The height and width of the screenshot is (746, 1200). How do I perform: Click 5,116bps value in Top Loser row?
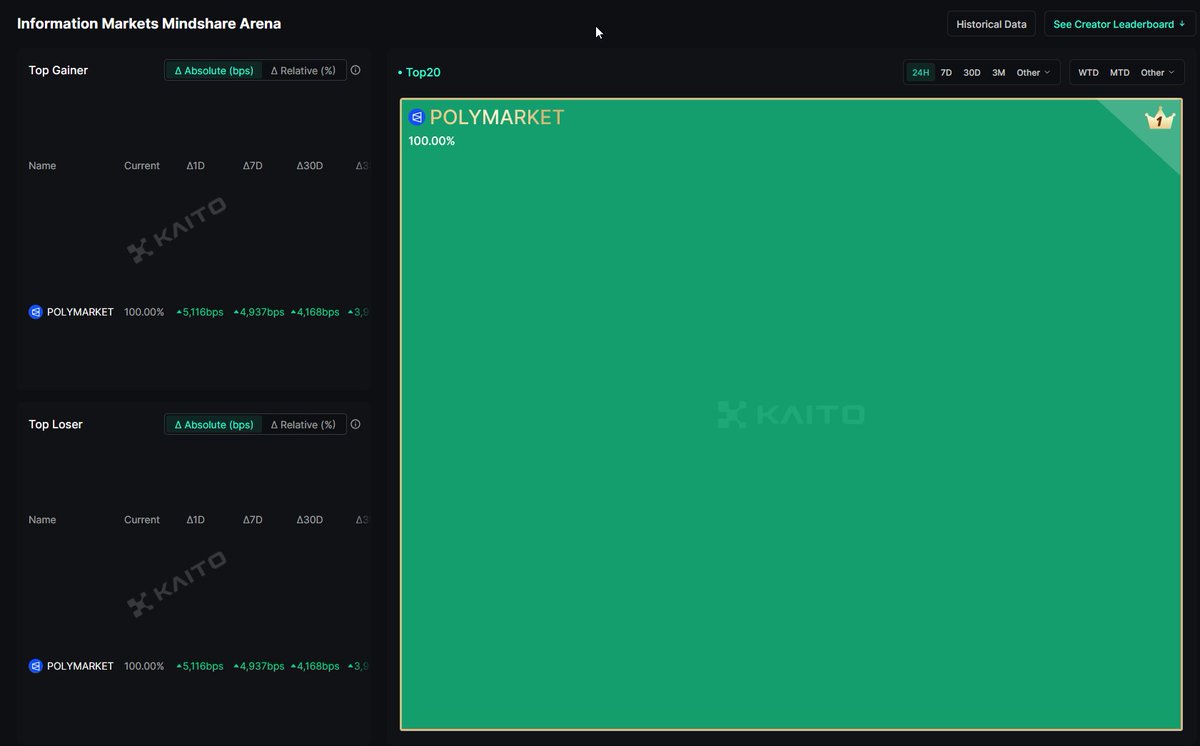pyautogui.click(x=200, y=666)
